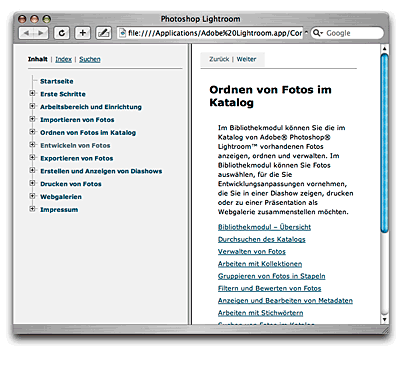Expand Arbeitsbereich und Einrichtung section
The height and width of the screenshot is (370, 400).
32,106
